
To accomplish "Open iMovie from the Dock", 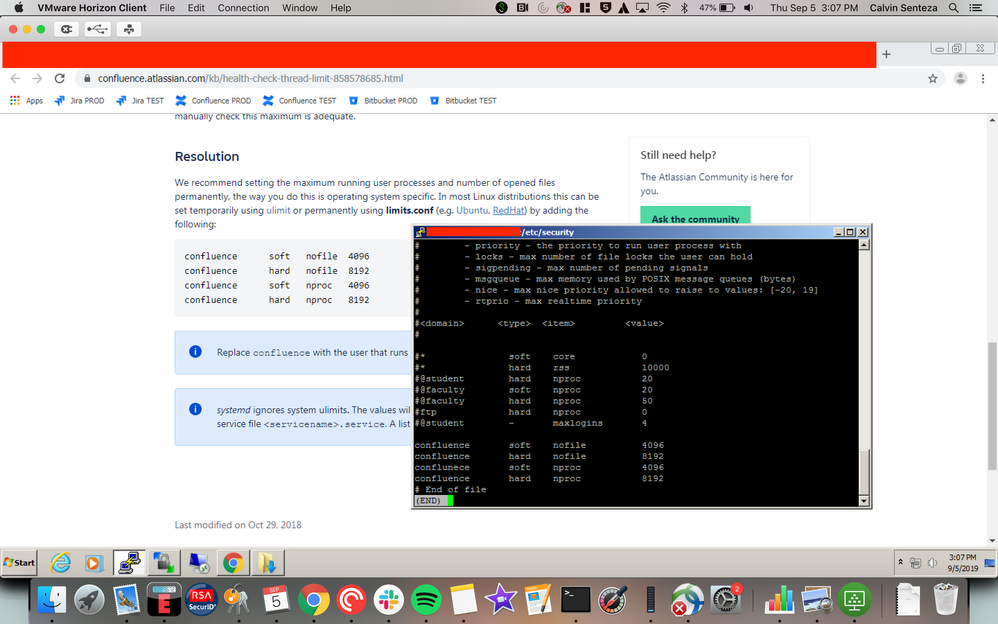I will coord(501,600).
